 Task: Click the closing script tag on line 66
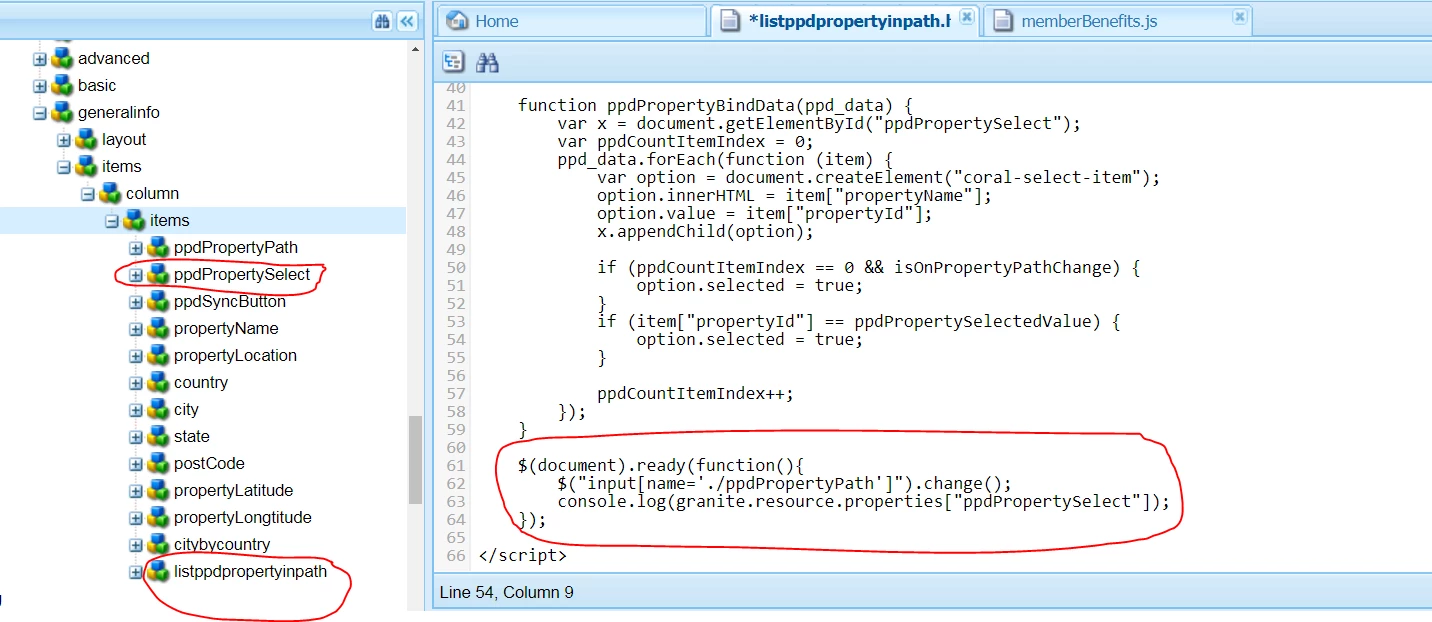click(523, 555)
